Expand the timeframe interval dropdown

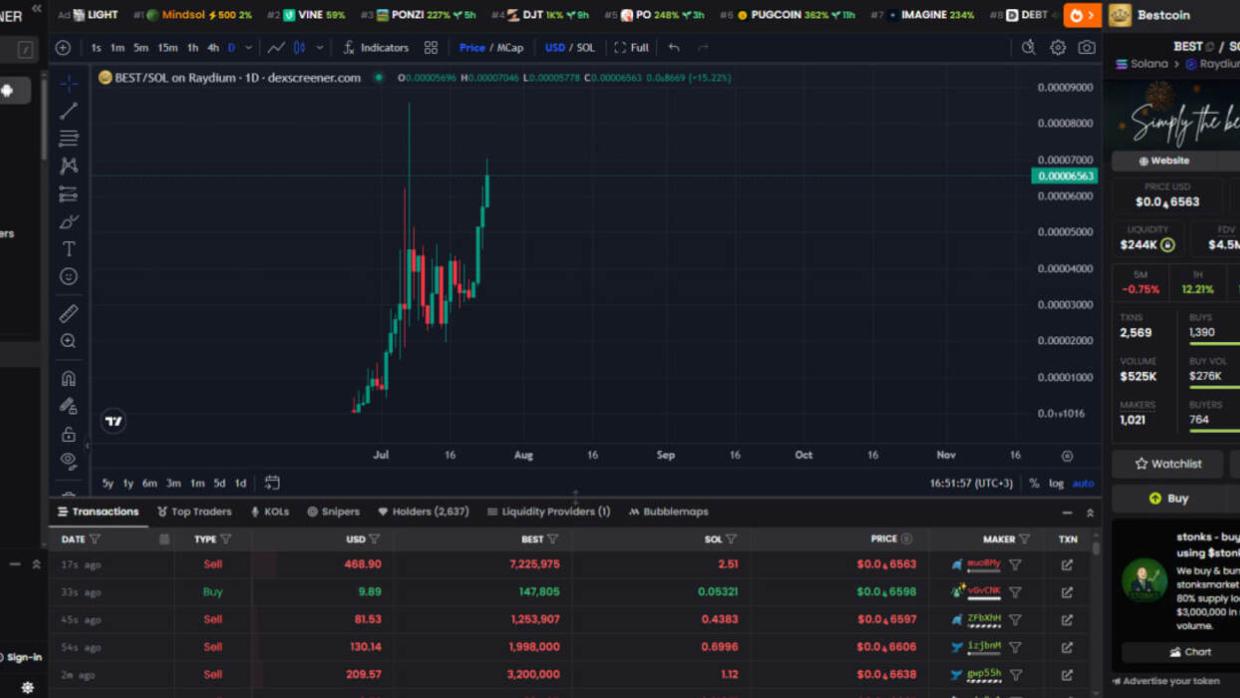pyautogui.click(x=248, y=47)
